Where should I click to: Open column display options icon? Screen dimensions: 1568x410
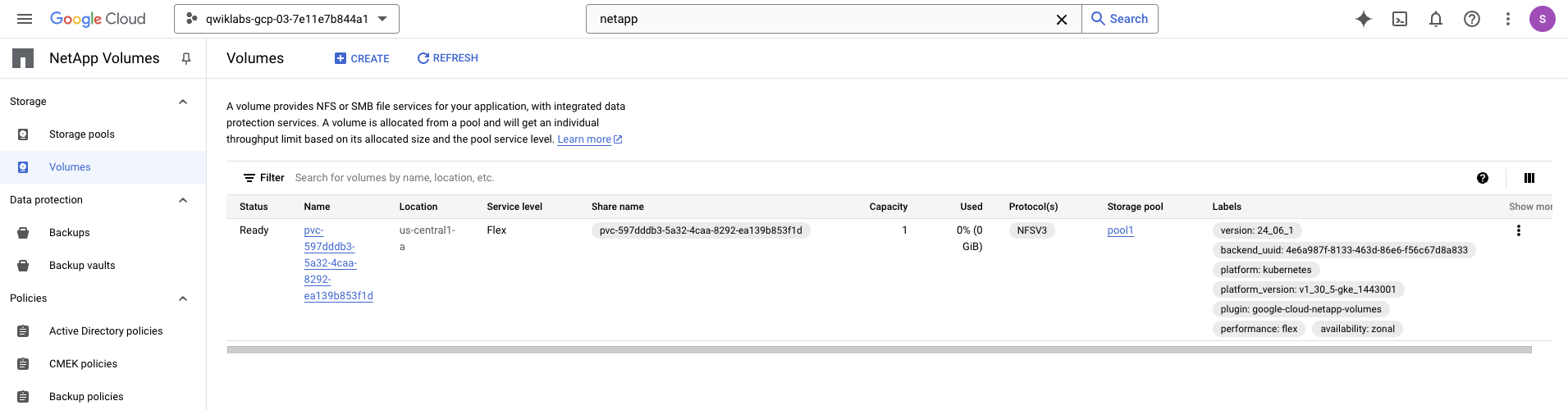pos(1529,178)
